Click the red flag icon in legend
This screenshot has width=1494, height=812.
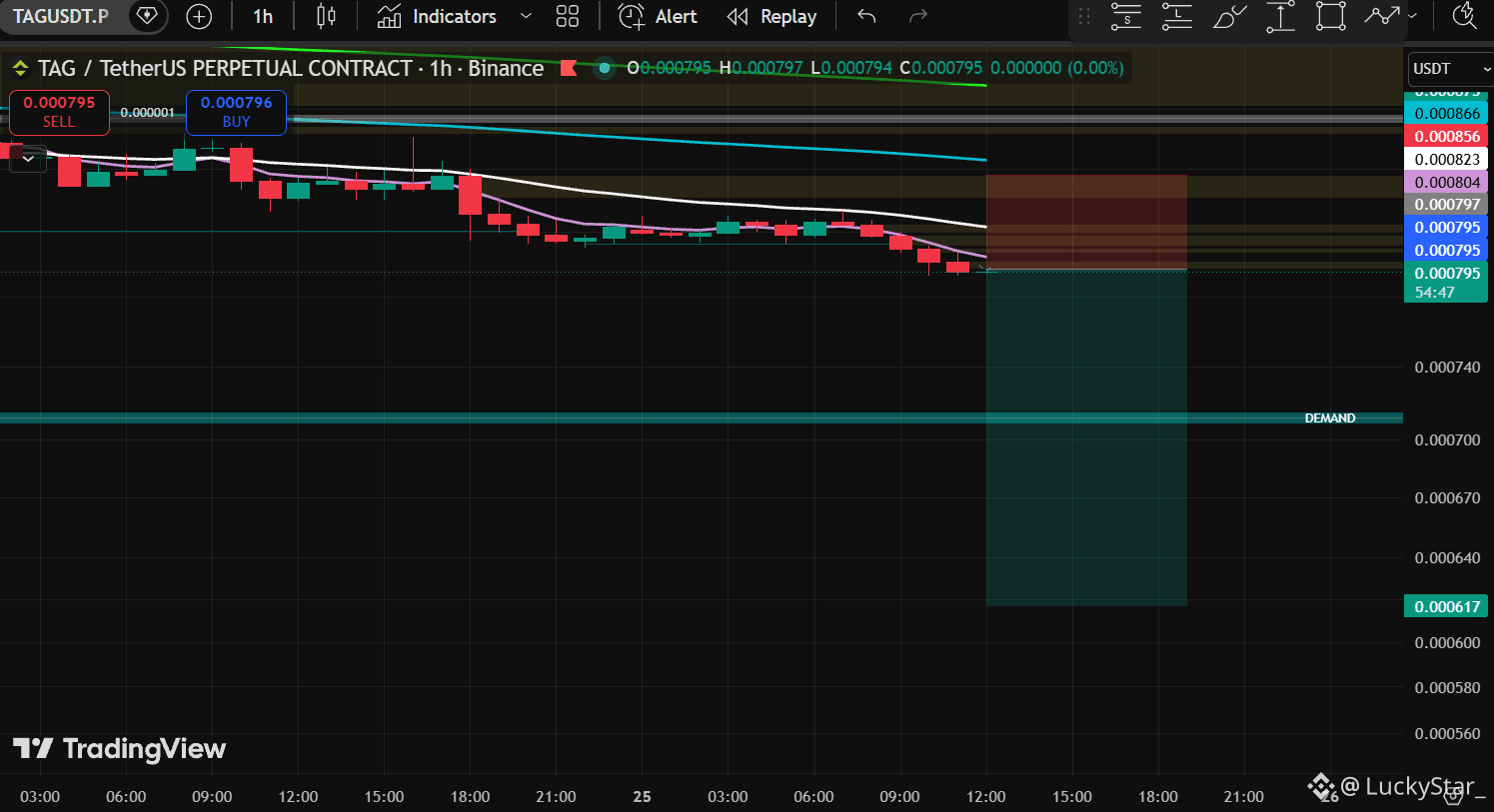click(569, 68)
